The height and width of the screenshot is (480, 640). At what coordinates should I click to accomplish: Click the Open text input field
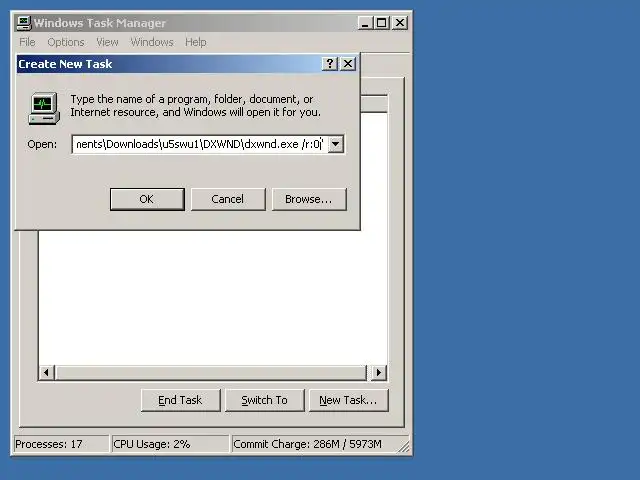coord(200,144)
